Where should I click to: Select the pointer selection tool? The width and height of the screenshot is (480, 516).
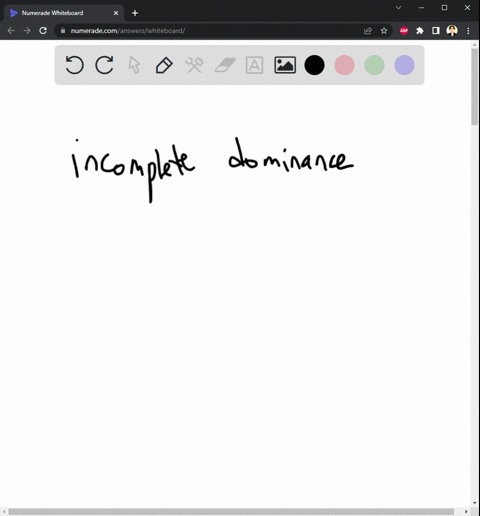click(134, 65)
